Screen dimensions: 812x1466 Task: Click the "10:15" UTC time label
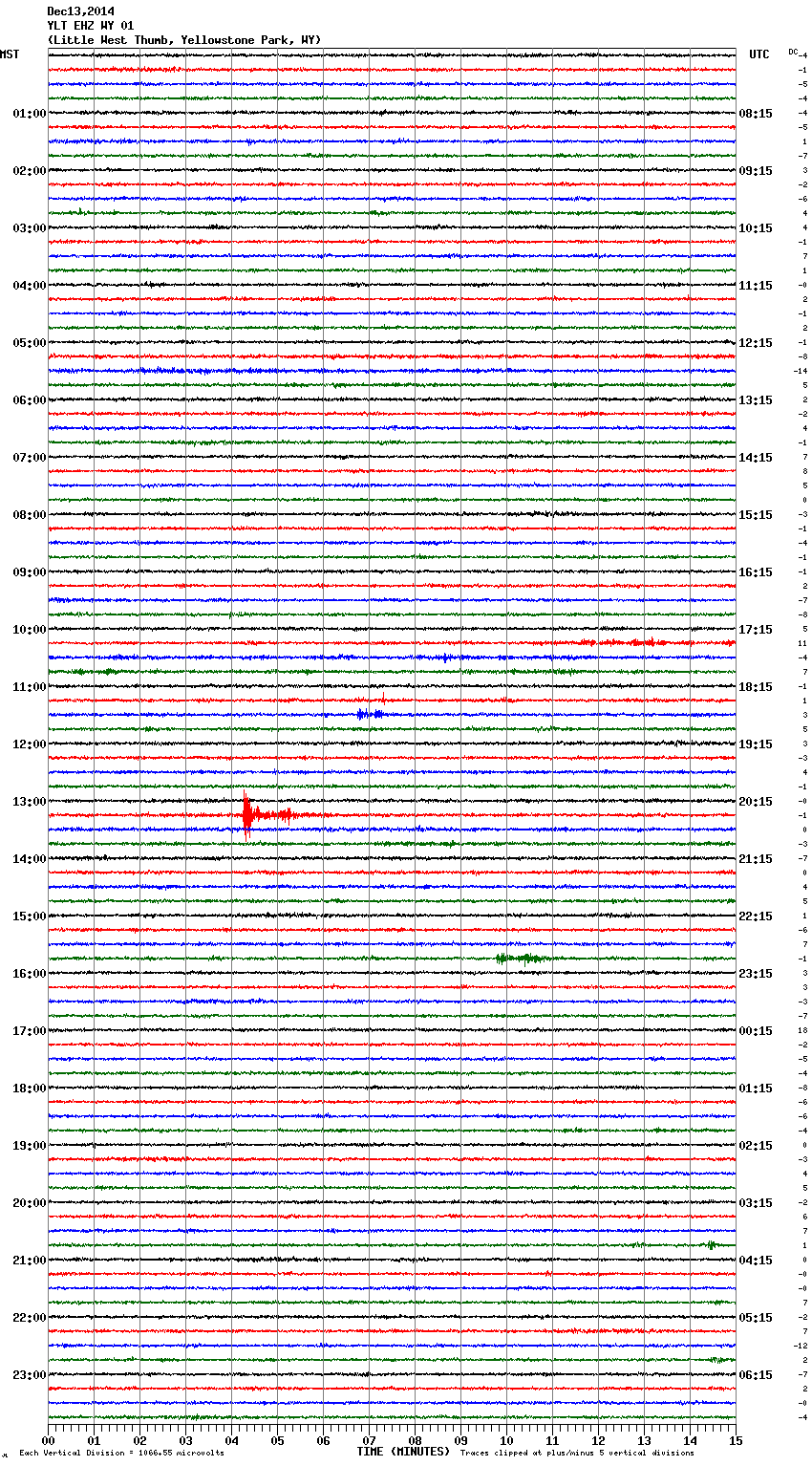(x=756, y=228)
